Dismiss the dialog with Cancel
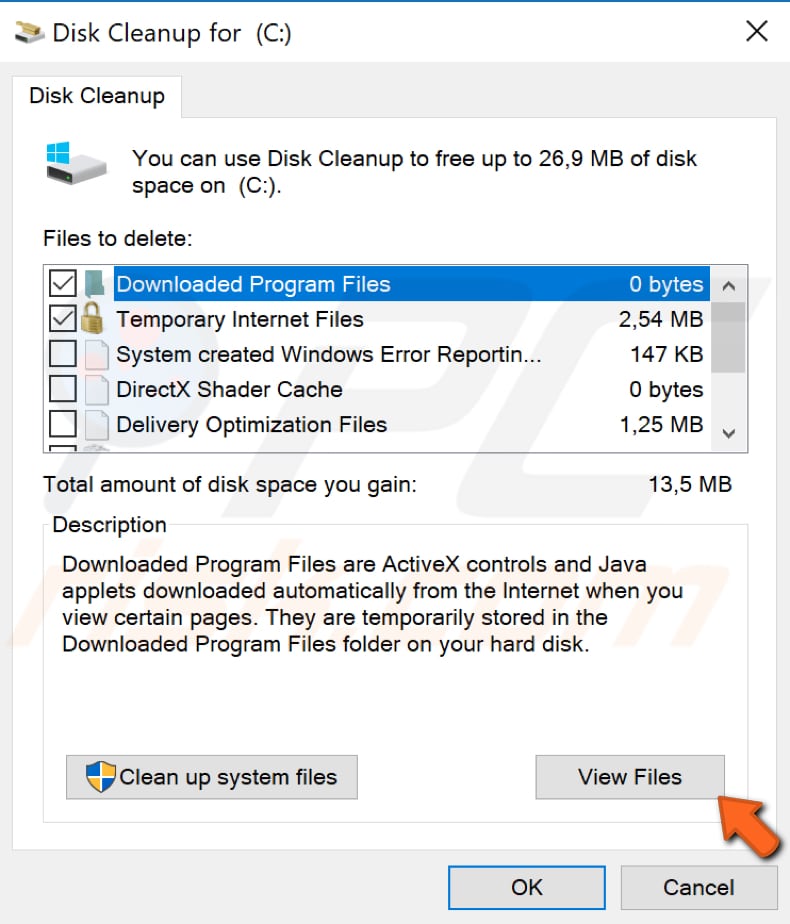Image resolution: width=790 pixels, height=924 pixels. click(x=699, y=887)
